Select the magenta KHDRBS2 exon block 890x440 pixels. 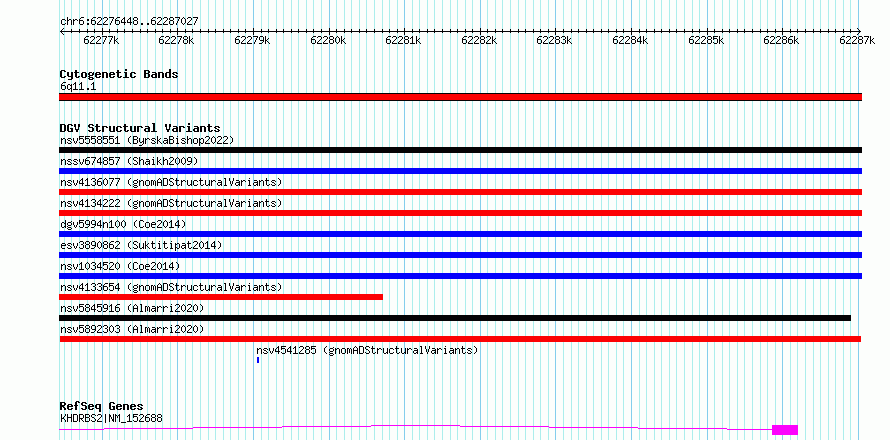tap(785, 430)
